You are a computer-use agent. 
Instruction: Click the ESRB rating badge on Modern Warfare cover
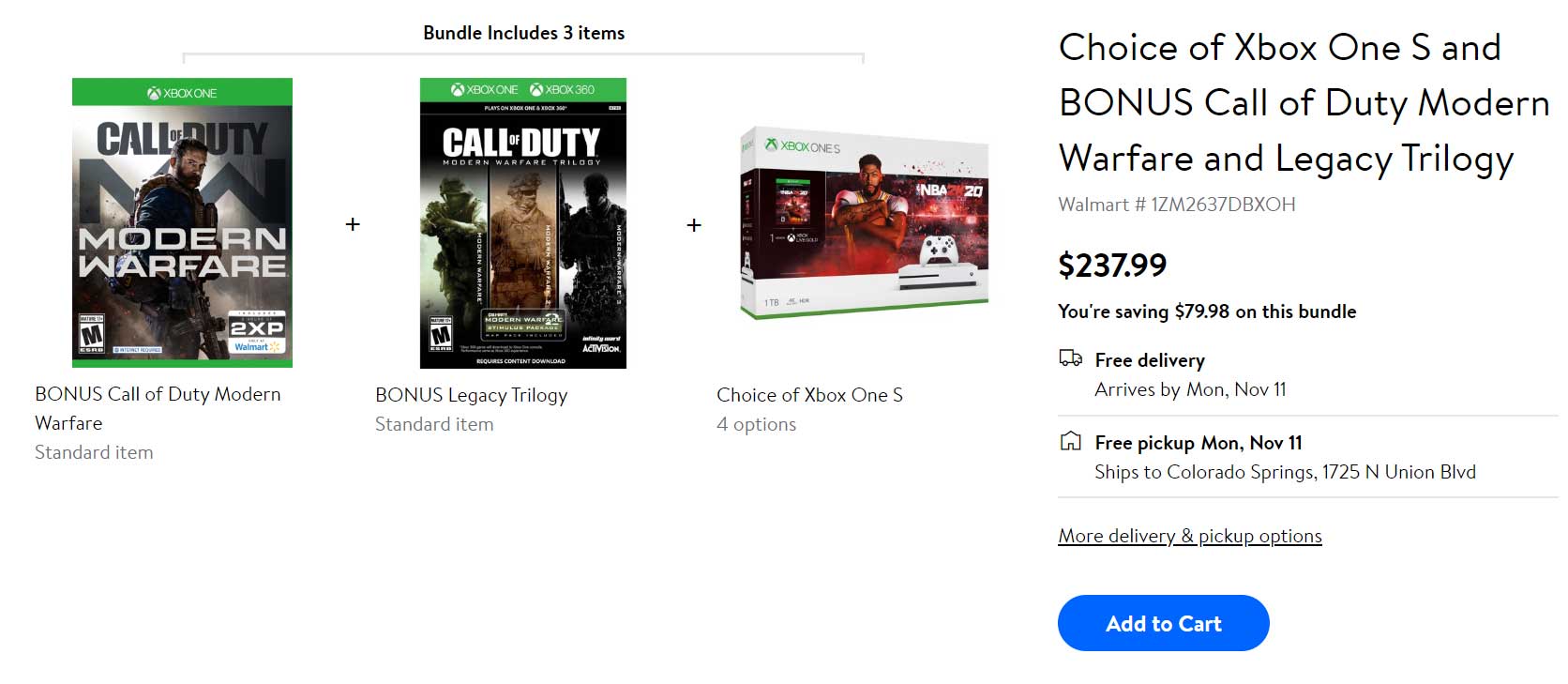coord(91,335)
